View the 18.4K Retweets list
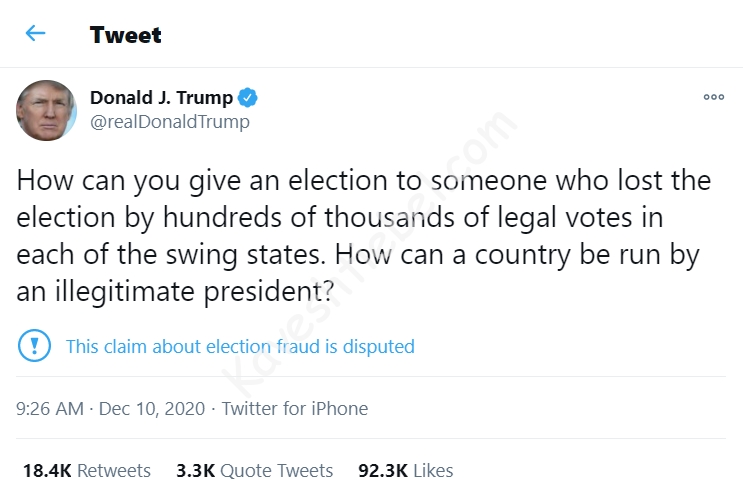743x497 pixels. pyautogui.click(x=86, y=470)
